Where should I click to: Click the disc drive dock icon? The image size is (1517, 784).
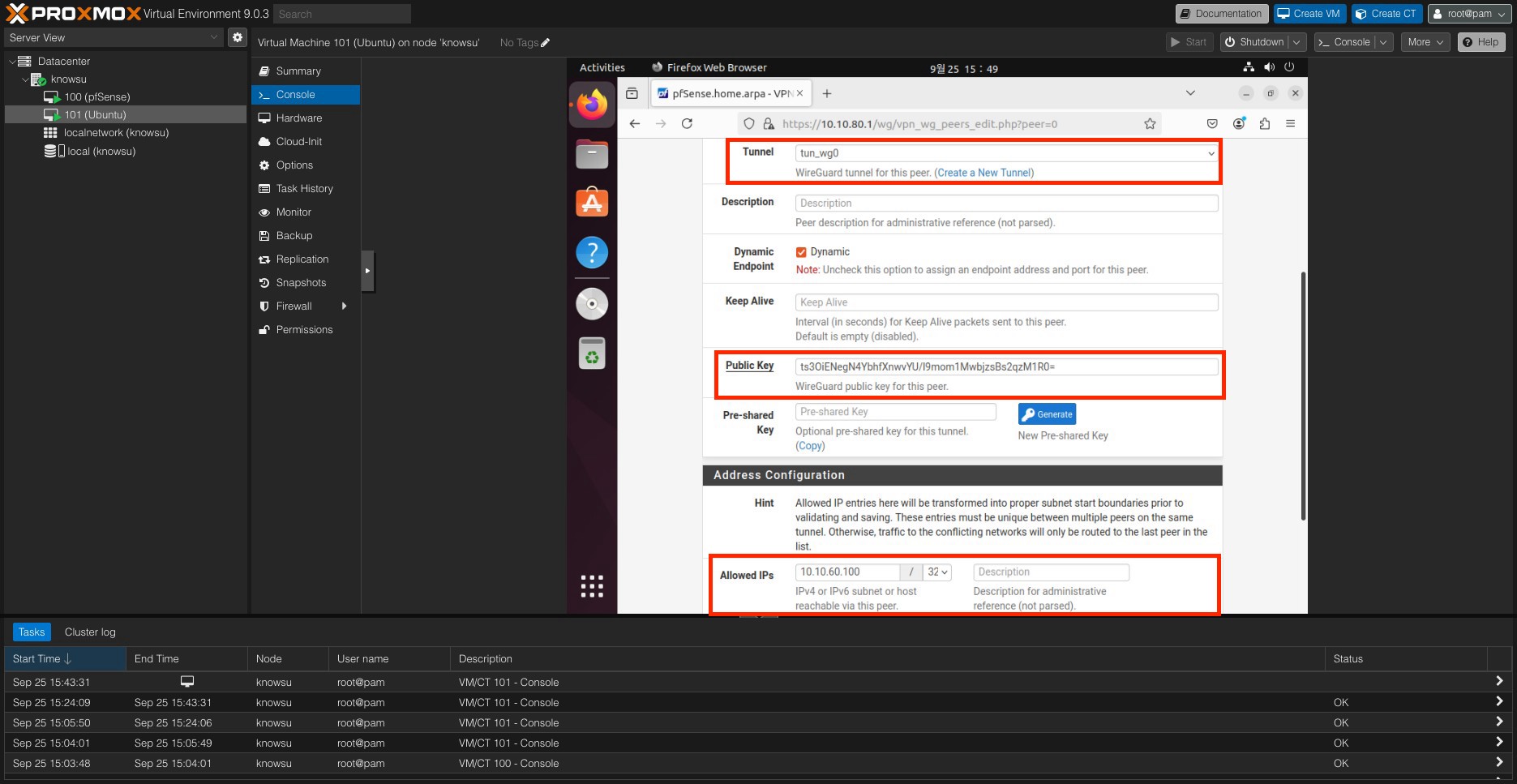point(592,304)
